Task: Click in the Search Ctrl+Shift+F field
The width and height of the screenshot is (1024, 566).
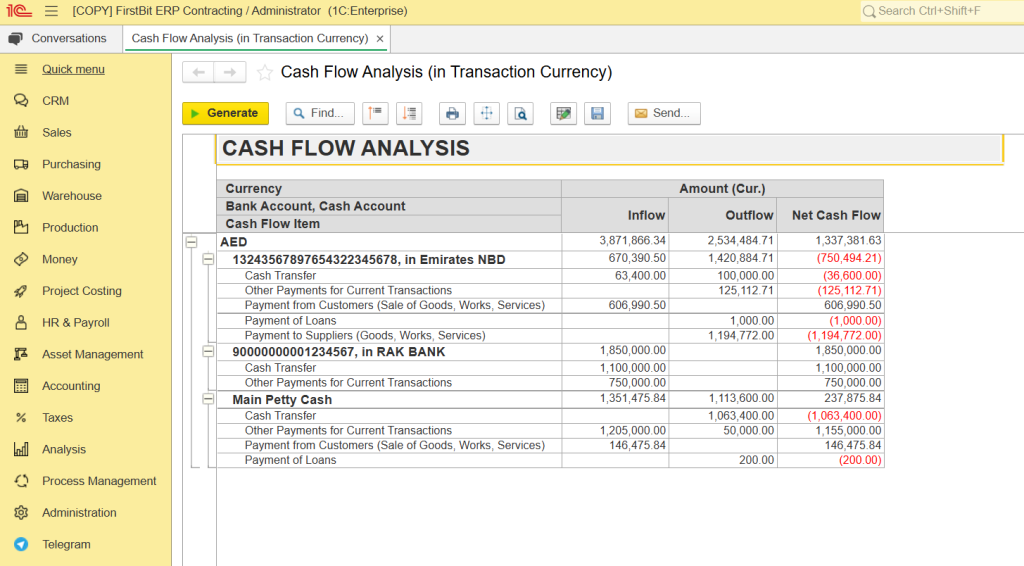Action: coord(942,11)
